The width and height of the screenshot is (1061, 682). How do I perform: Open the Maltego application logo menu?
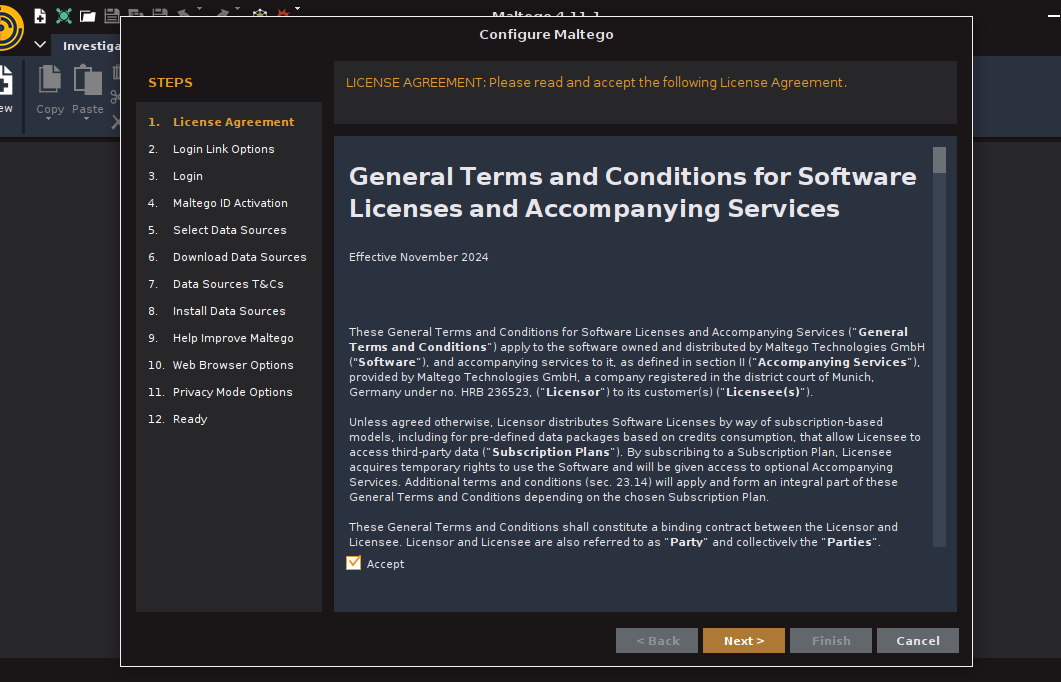(x=12, y=28)
